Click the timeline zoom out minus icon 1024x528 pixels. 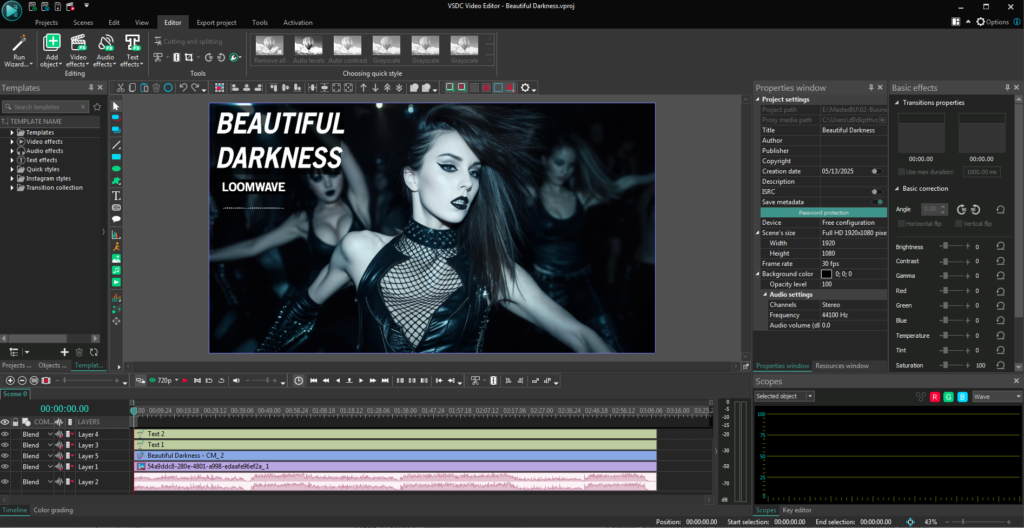[x=22, y=380]
